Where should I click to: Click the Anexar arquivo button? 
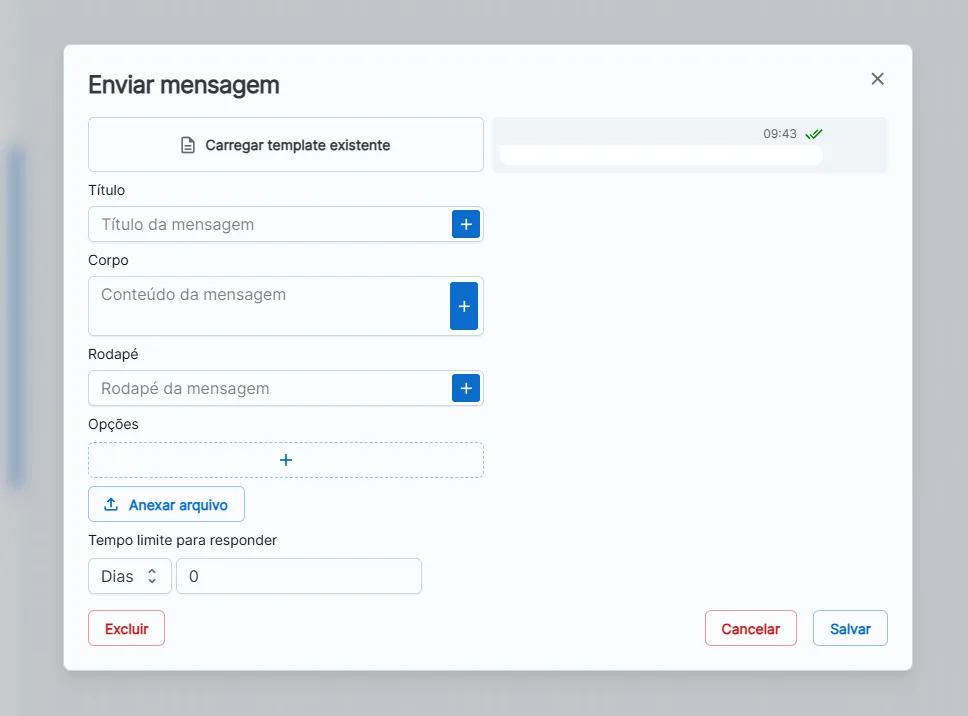tap(167, 504)
